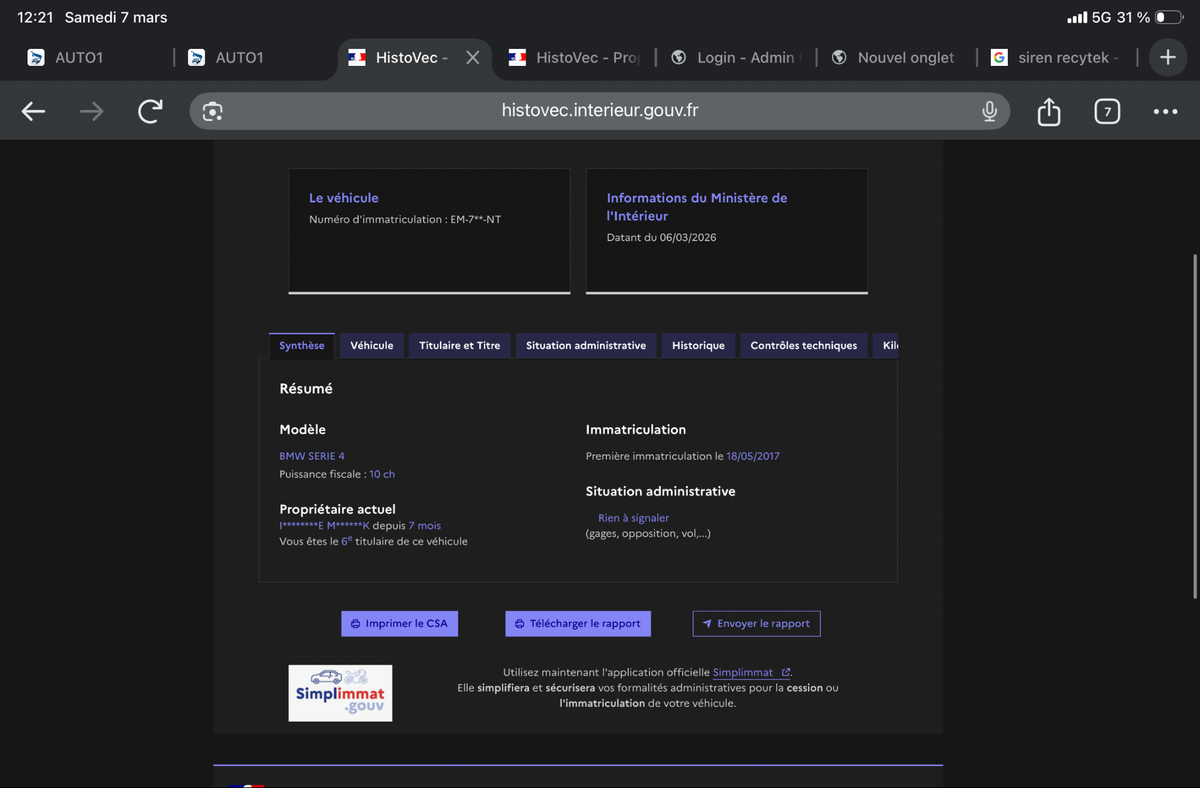This screenshot has width=1200, height=788.
Task: Click the 18/05/2017 registration date
Action: tap(753, 456)
